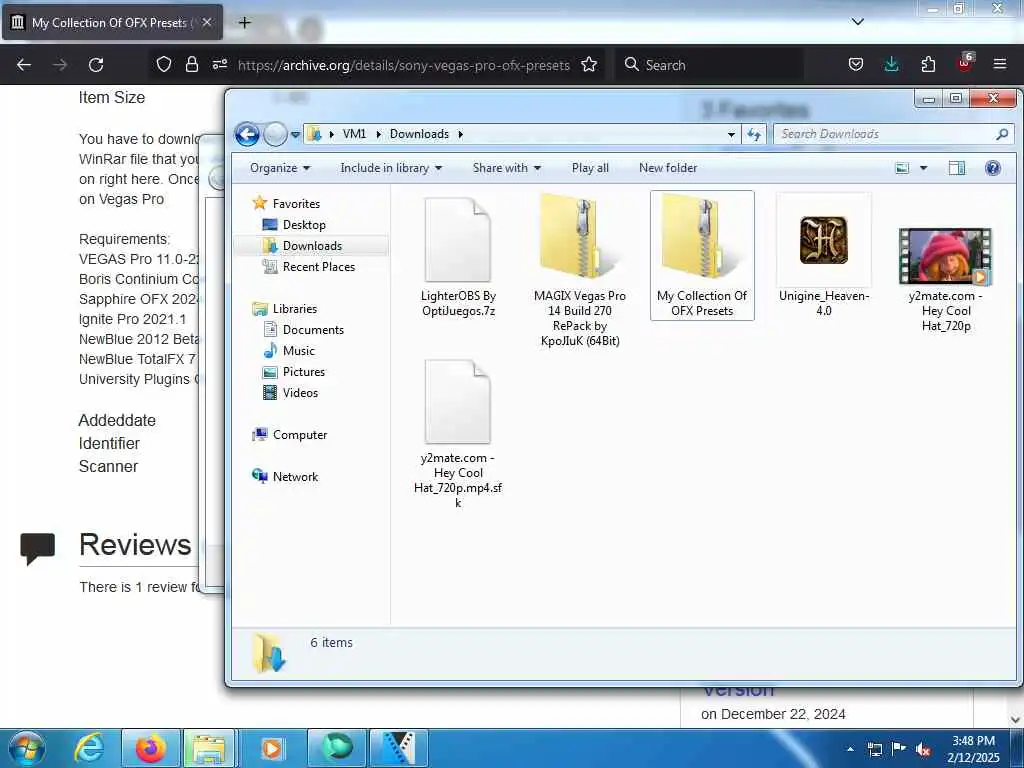
Task: Open the taskbar clock showing 3:48 PM
Action: point(973,749)
